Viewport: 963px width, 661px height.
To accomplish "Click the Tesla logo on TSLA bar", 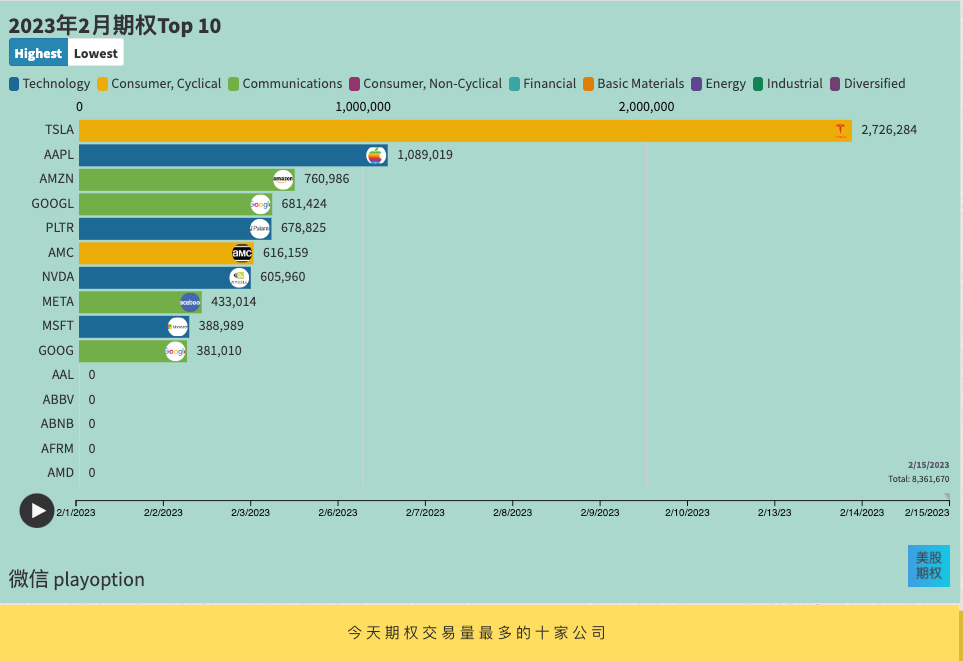I will (x=840, y=130).
